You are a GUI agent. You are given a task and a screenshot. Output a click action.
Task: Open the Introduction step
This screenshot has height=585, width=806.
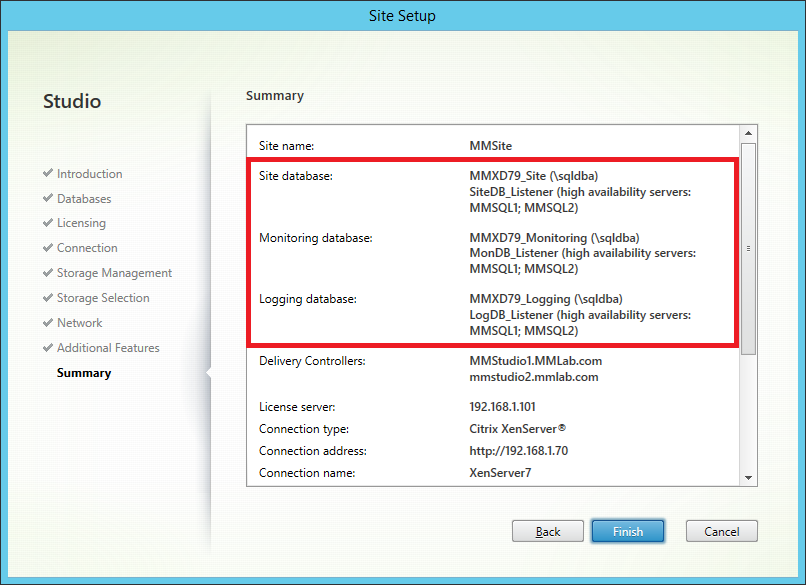pos(89,174)
